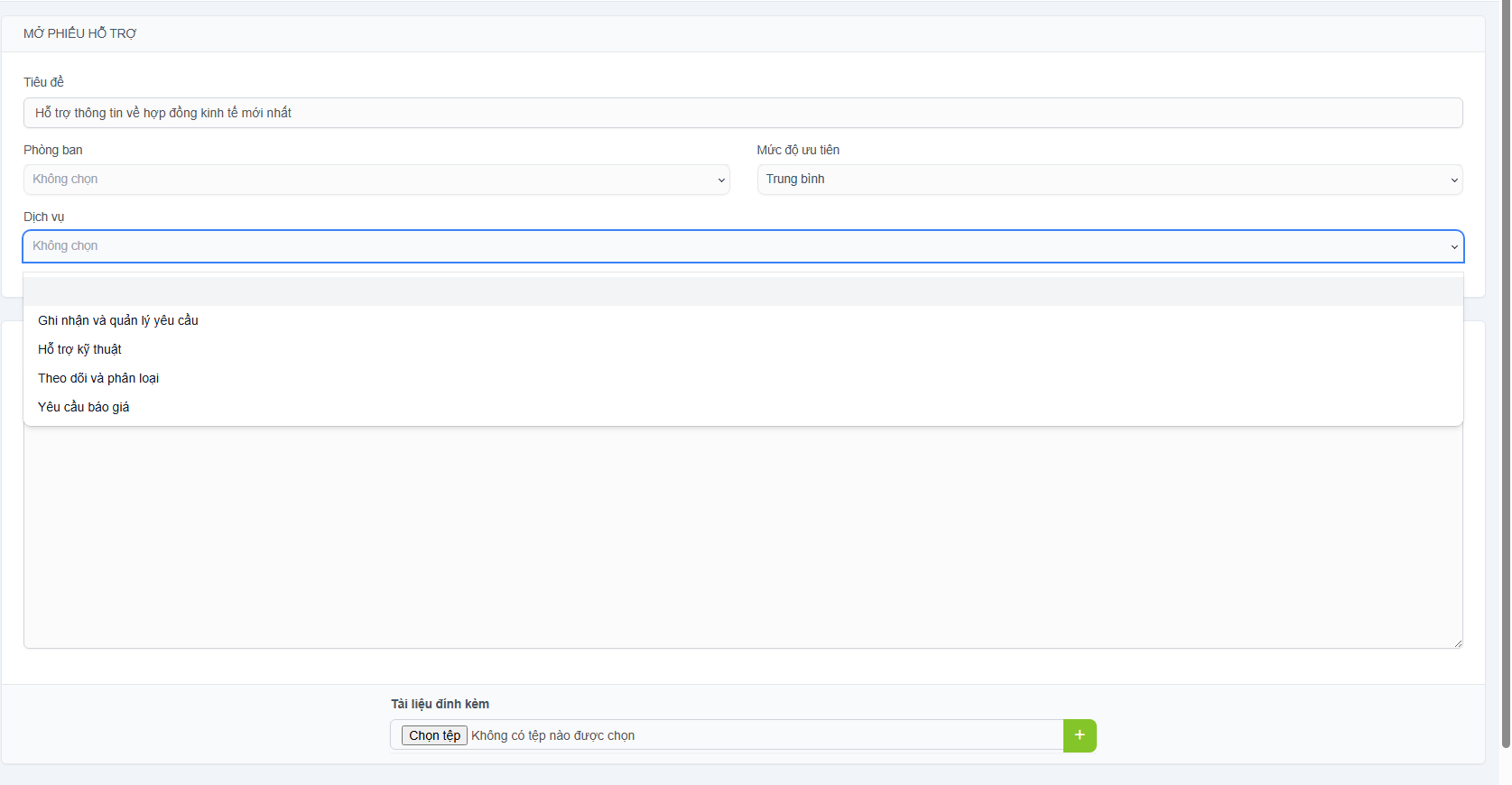
Task: Click the vertical page scrollbar
Action: click(1505, 361)
